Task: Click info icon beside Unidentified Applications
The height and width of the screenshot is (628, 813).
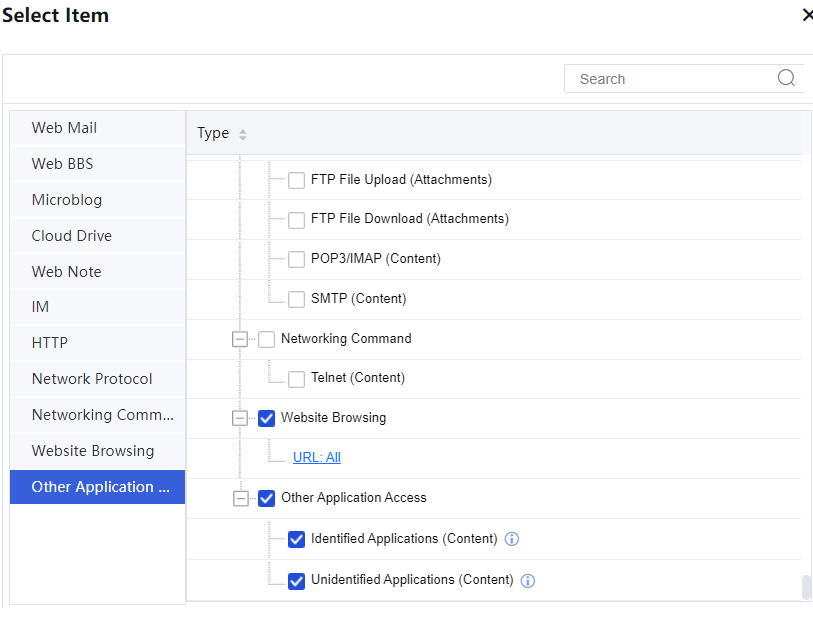Action: (x=528, y=581)
